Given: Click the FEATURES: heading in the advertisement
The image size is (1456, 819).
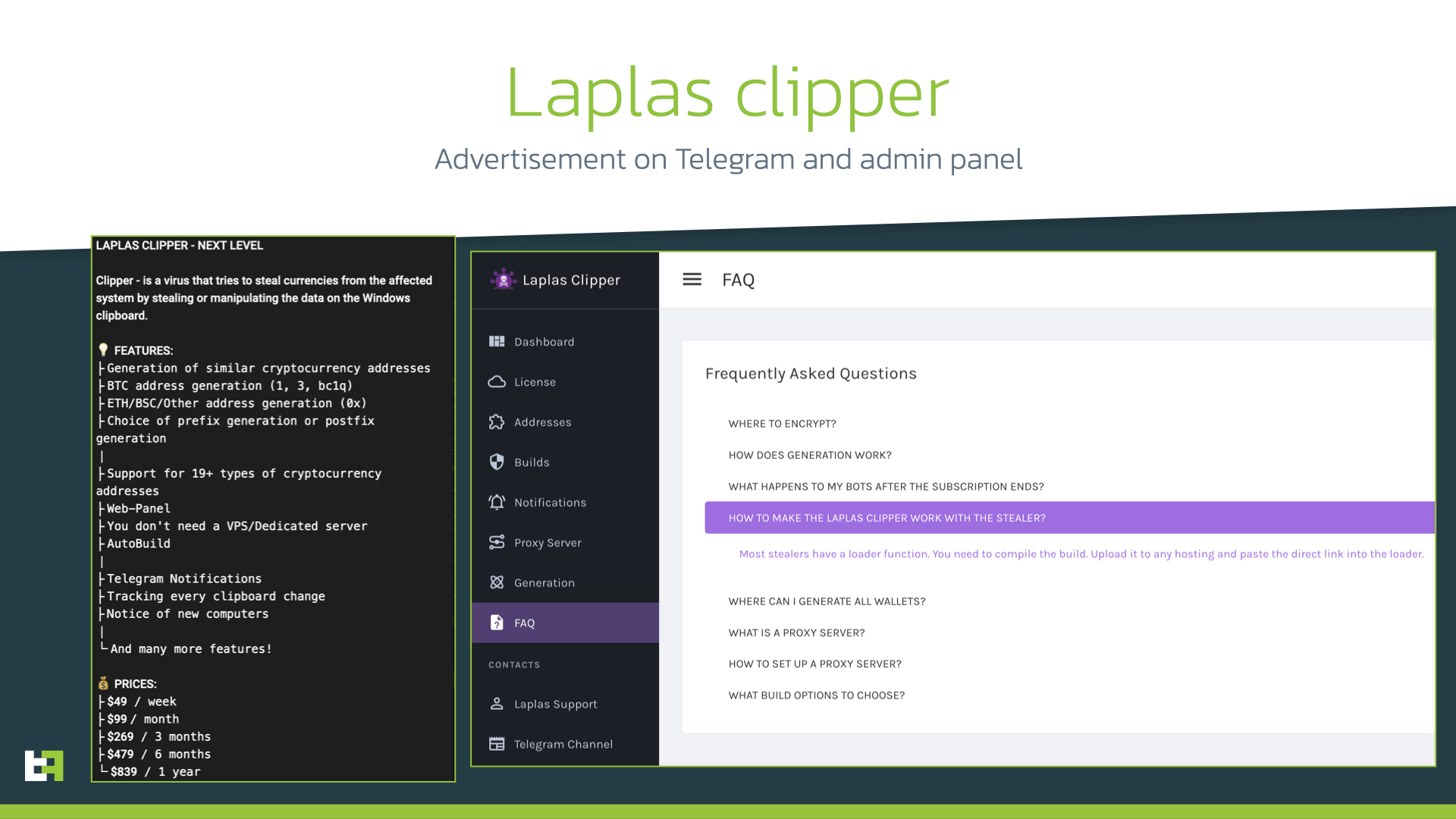Looking at the screenshot, I should (x=143, y=350).
